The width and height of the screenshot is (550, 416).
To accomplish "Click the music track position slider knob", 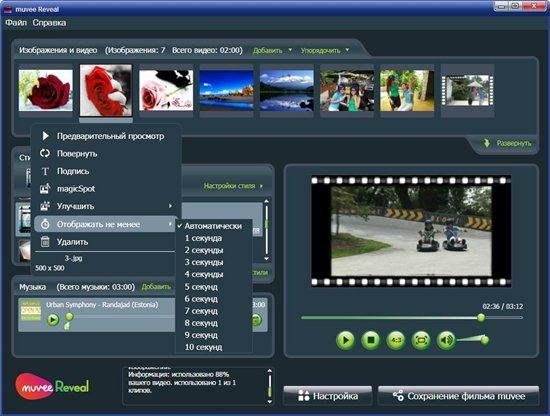I will pyautogui.click(x=69, y=317).
